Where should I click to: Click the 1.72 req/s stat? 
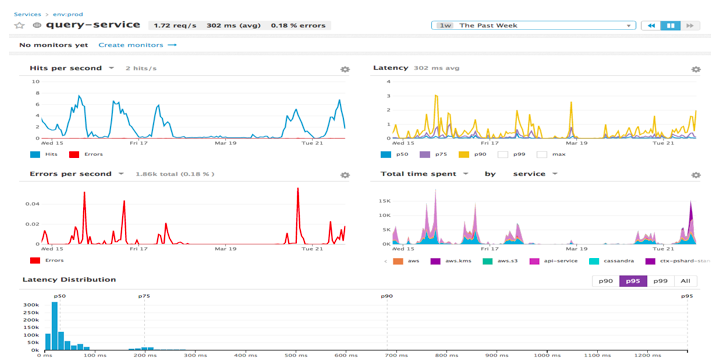(175, 26)
